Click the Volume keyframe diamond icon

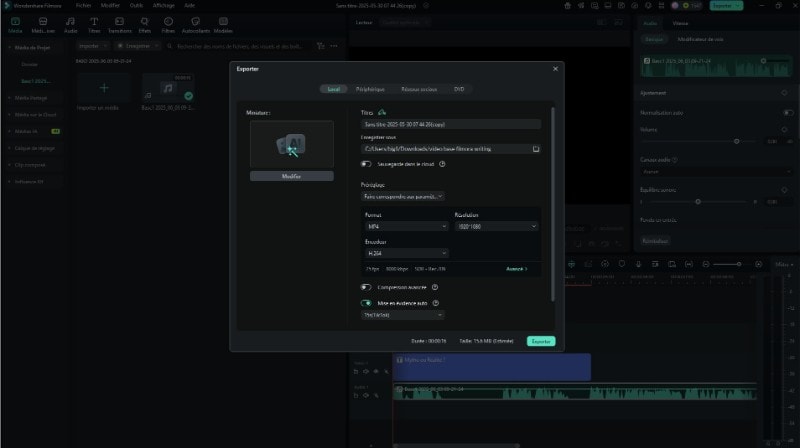pyautogui.click(x=784, y=130)
